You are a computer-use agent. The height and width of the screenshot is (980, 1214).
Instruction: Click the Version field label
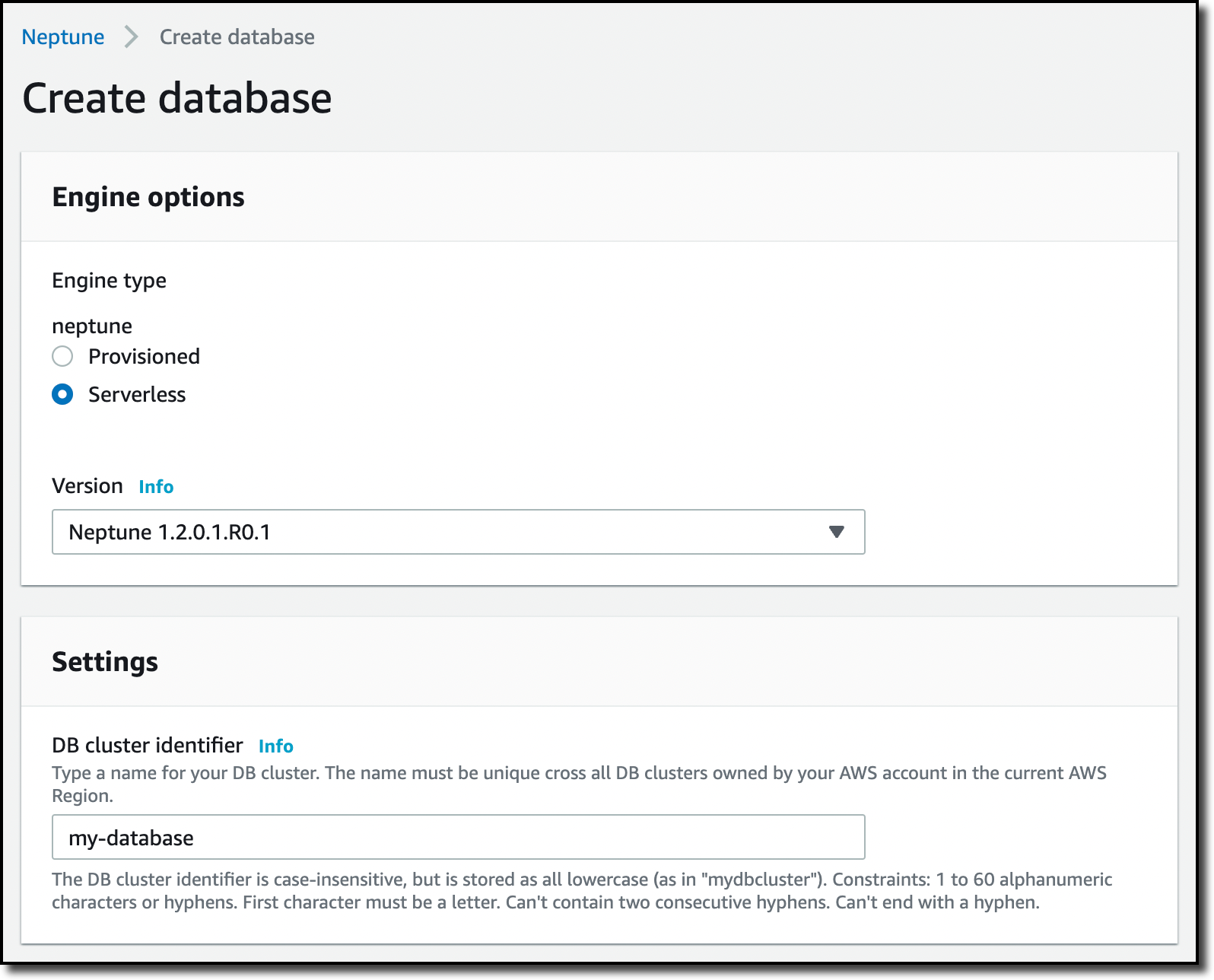(87, 486)
